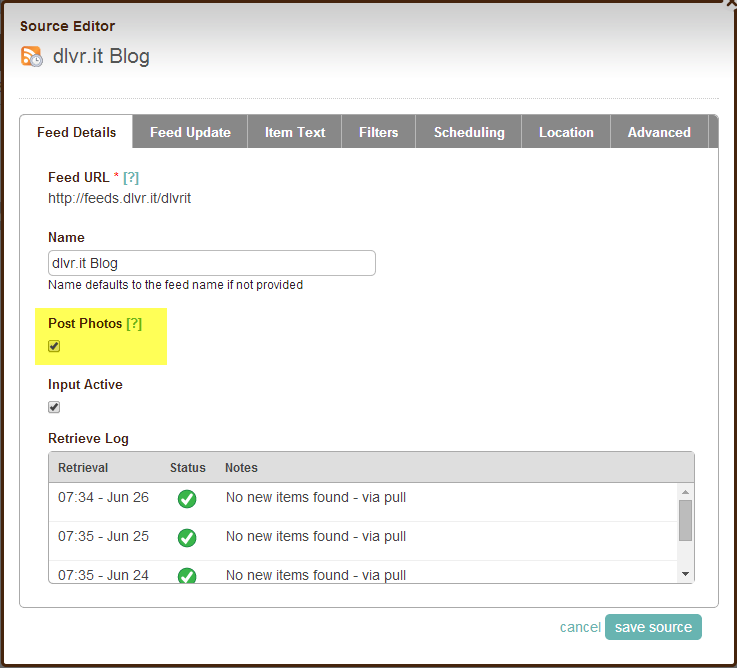Switch to the Feed Details tab
Screen dimensions: 737x668
coord(77,132)
